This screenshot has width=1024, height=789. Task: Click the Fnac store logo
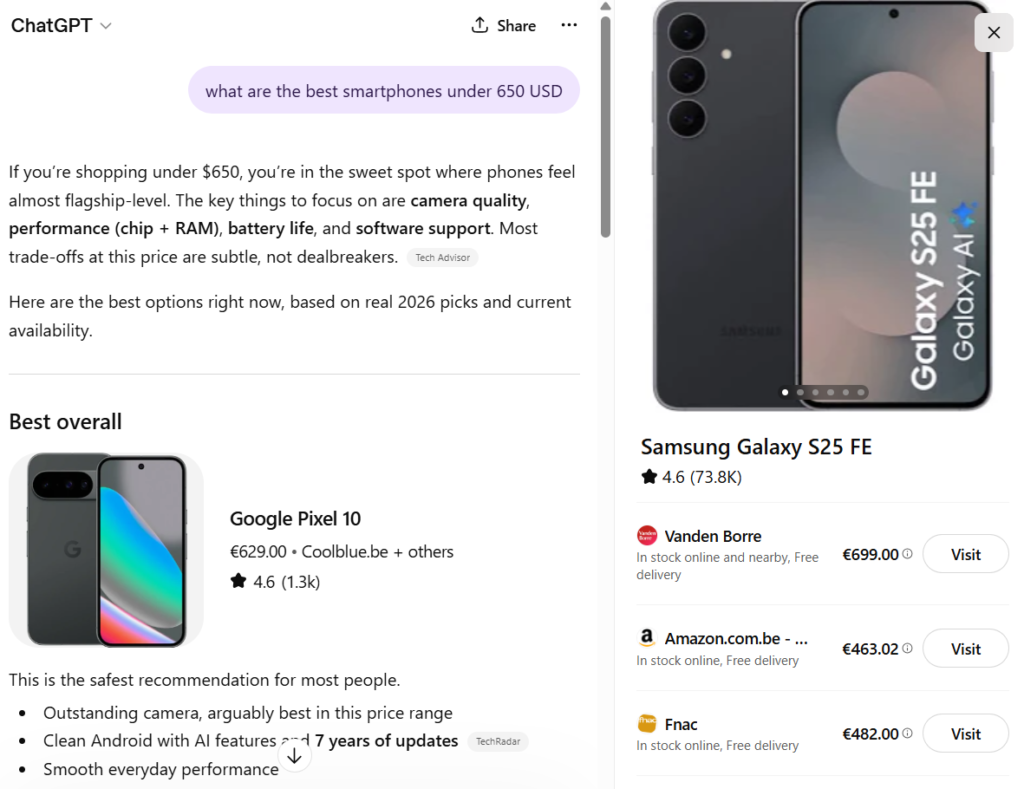click(x=647, y=724)
